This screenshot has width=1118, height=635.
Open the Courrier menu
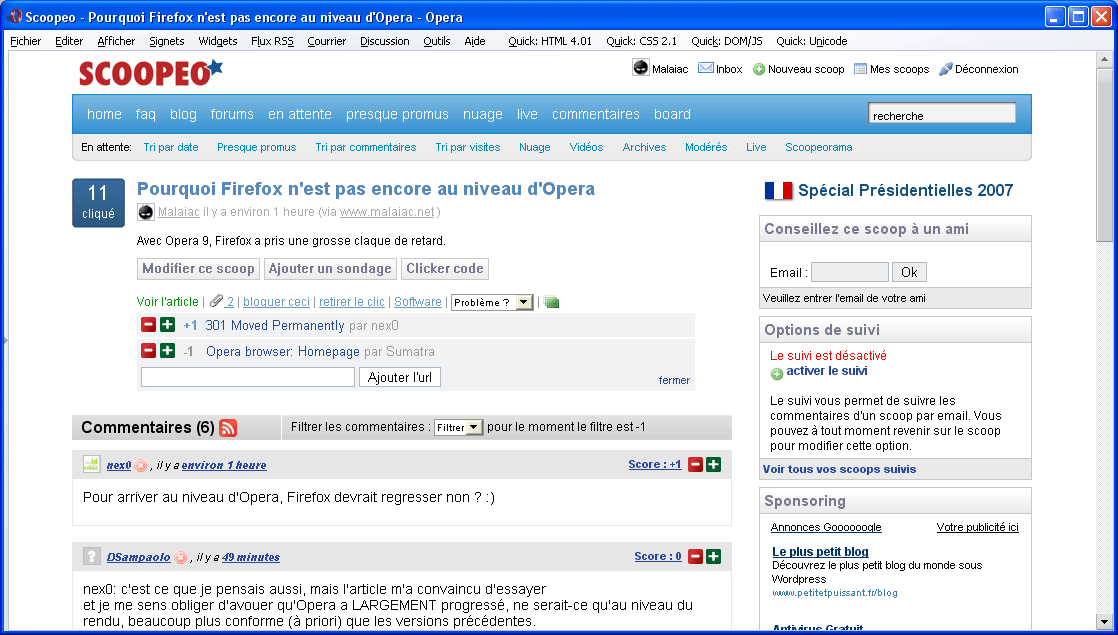[x=327, y=41]
